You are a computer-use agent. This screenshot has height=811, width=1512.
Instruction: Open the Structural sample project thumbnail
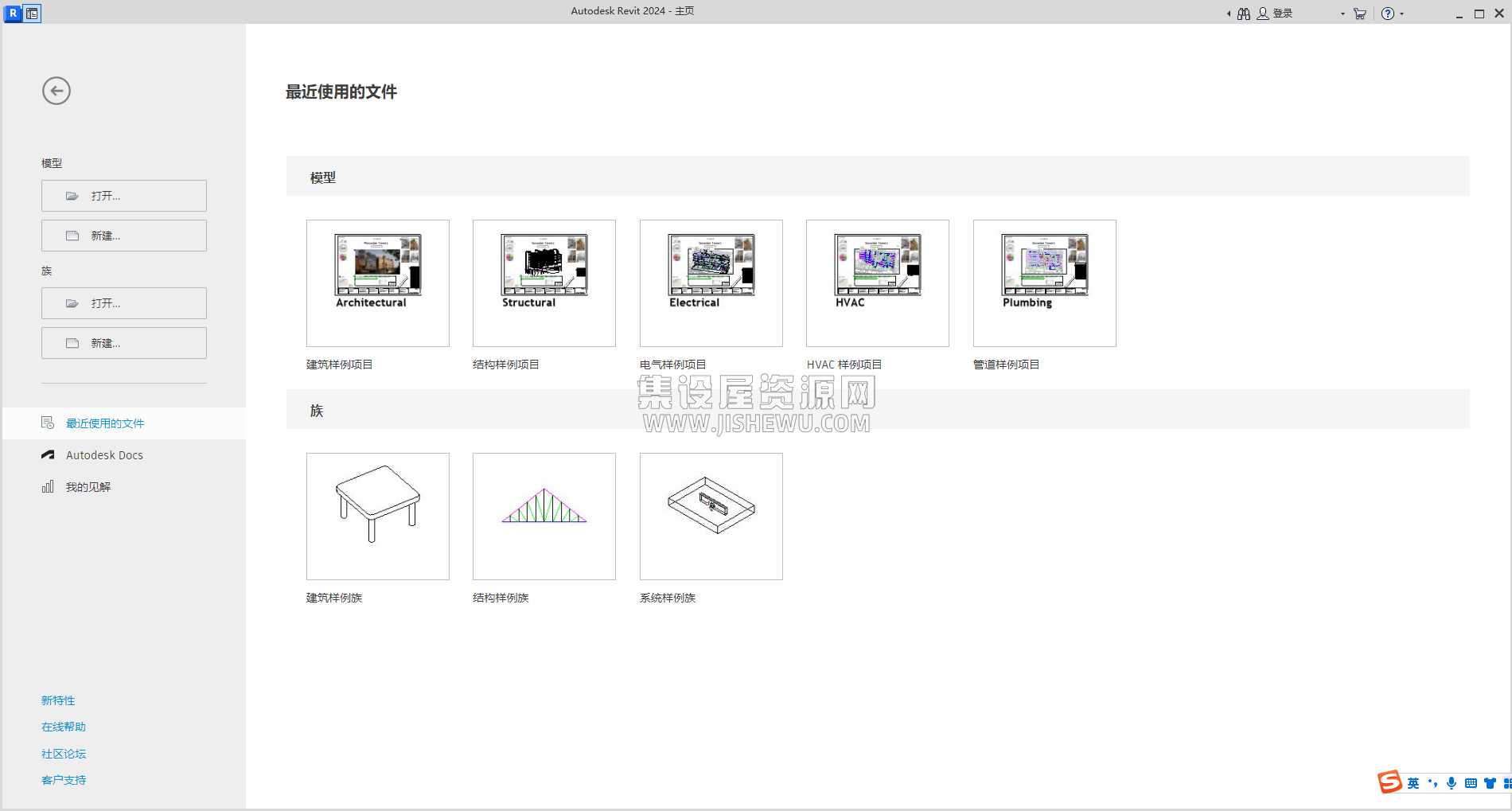click(x=544, y=283)
